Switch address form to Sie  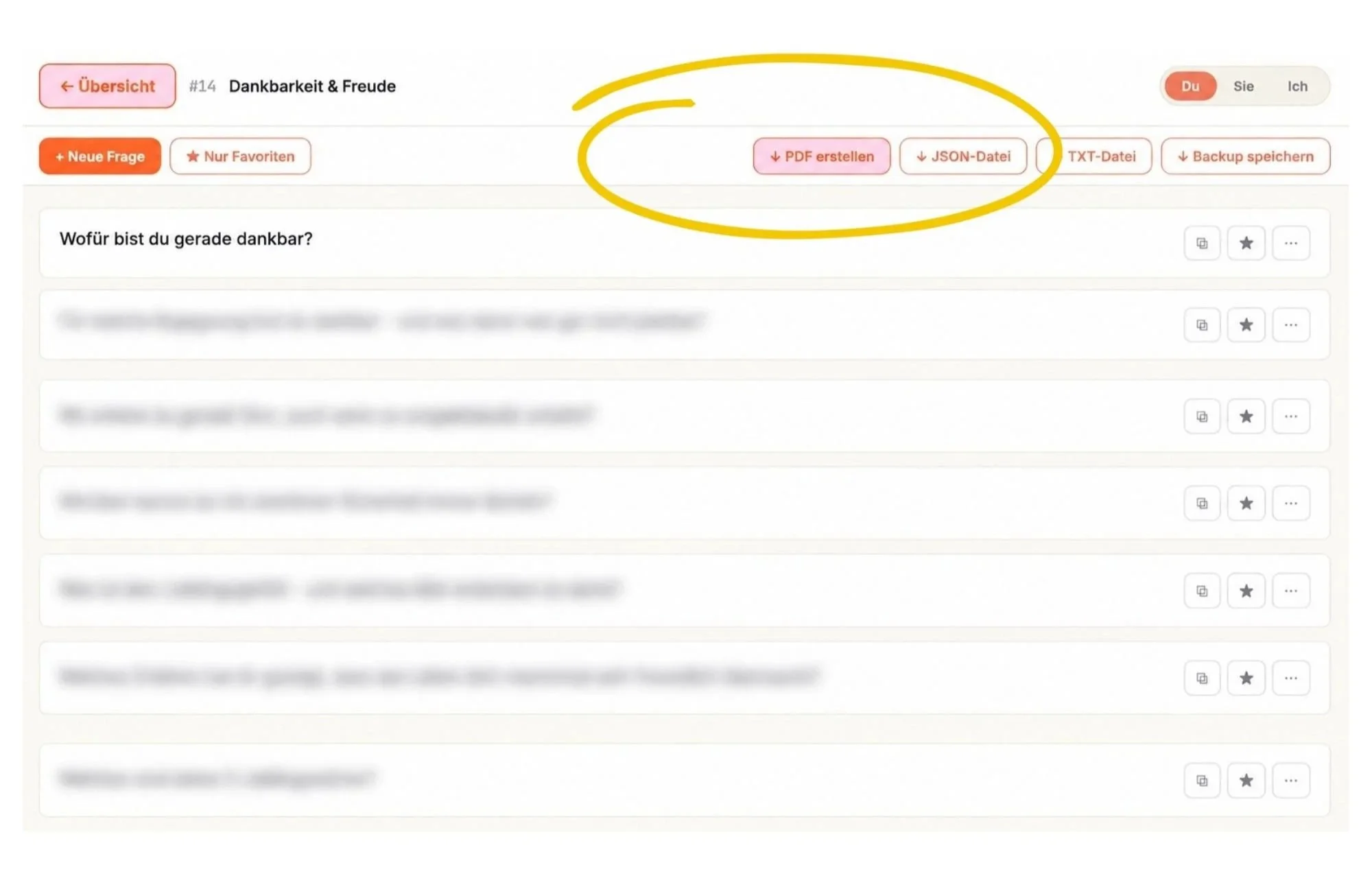click(x=1243, y=86)
